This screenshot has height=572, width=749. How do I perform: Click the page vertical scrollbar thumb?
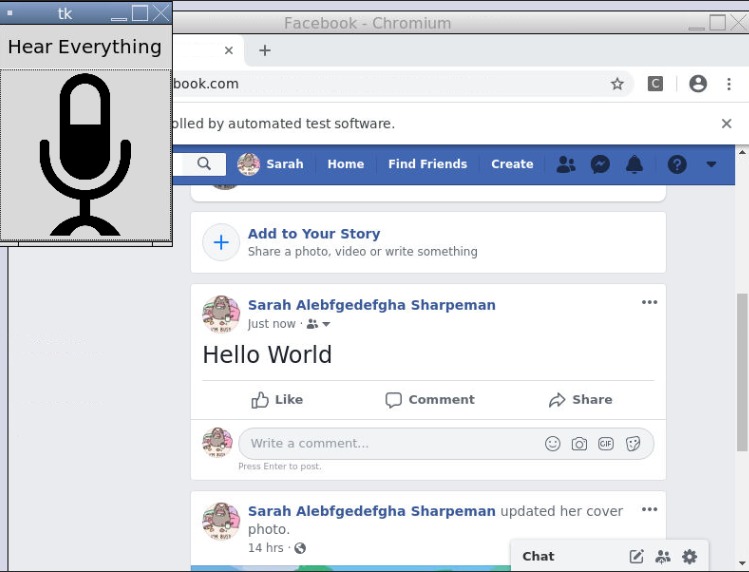pyautogui.click(x=742, y=372)
